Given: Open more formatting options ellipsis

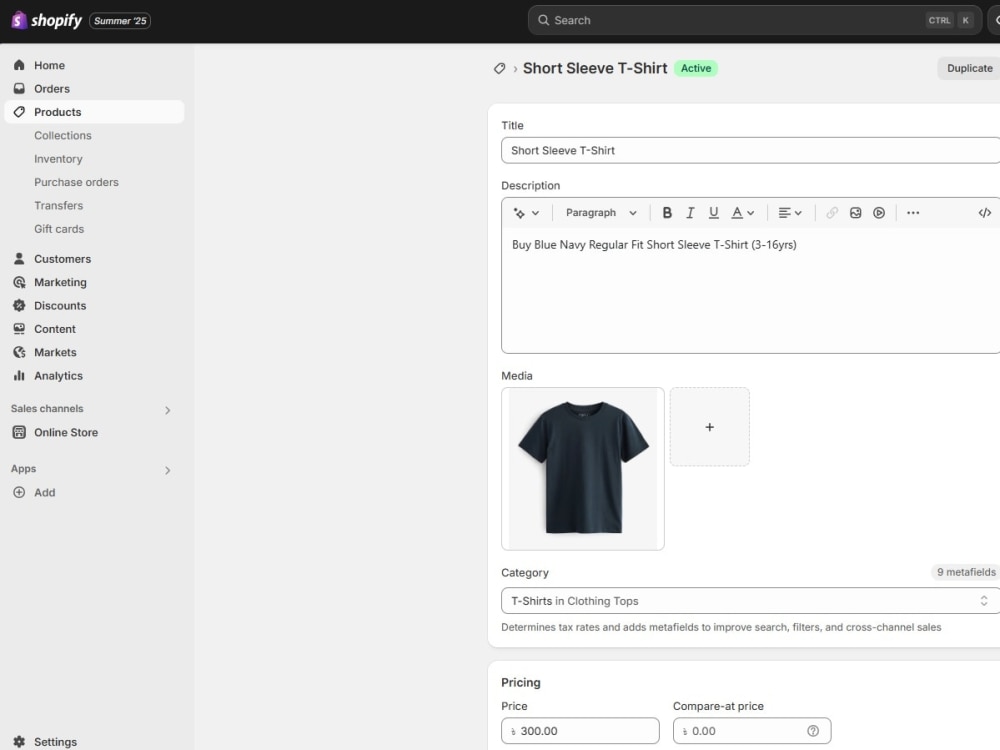Looking at the screenshot, I should coord(913,213).
